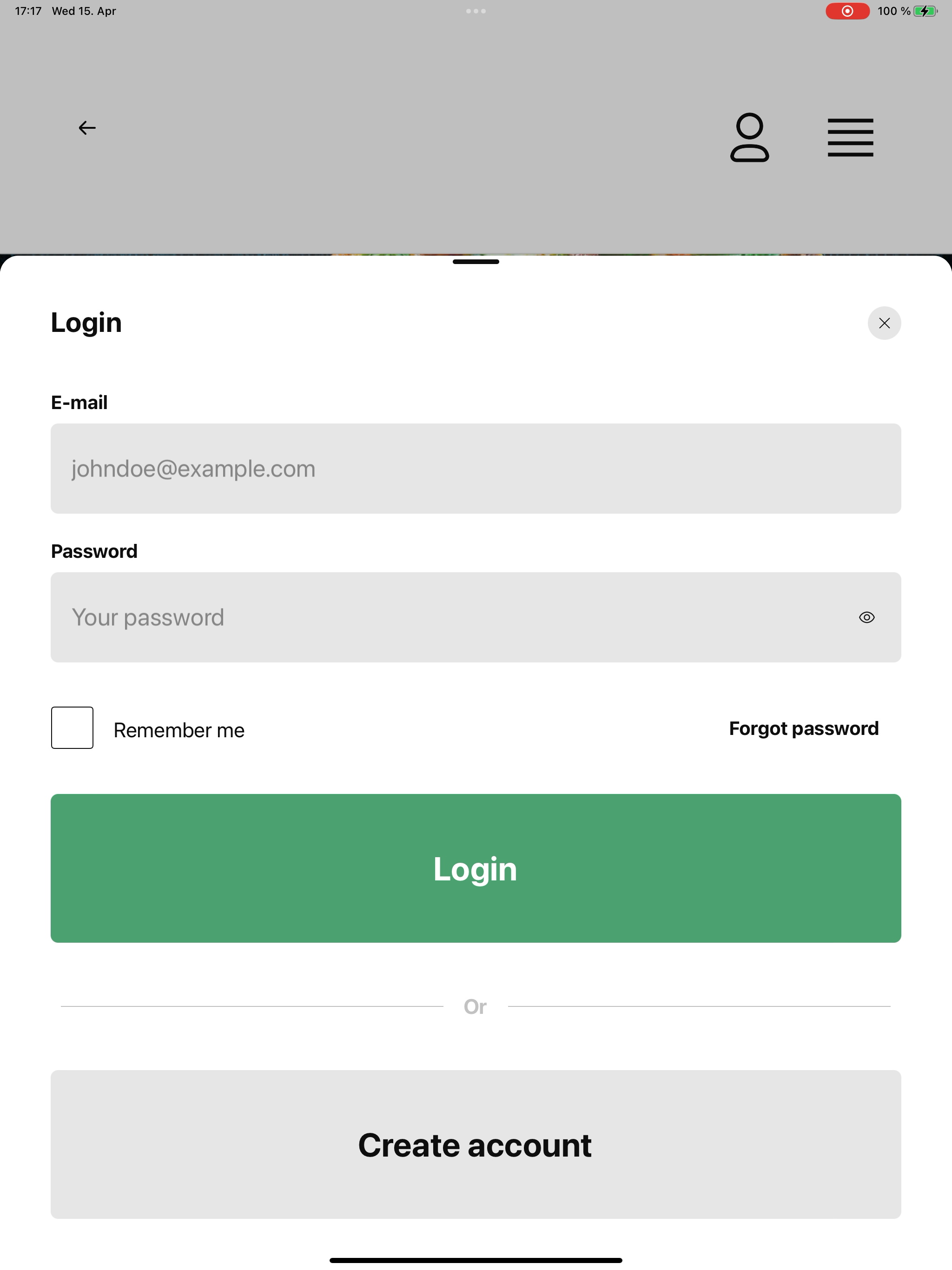
Task: Tap the Password field label
Action: point(94,551)
